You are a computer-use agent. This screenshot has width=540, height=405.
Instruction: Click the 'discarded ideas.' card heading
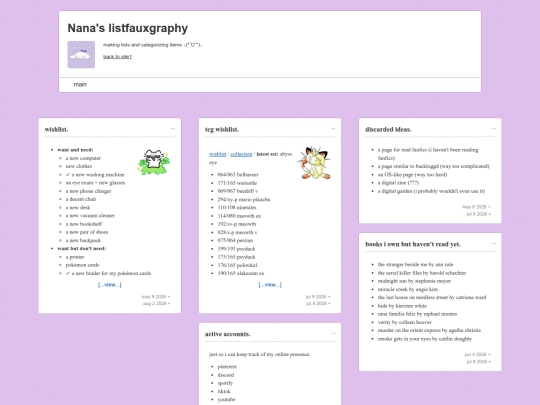[388, 129]
